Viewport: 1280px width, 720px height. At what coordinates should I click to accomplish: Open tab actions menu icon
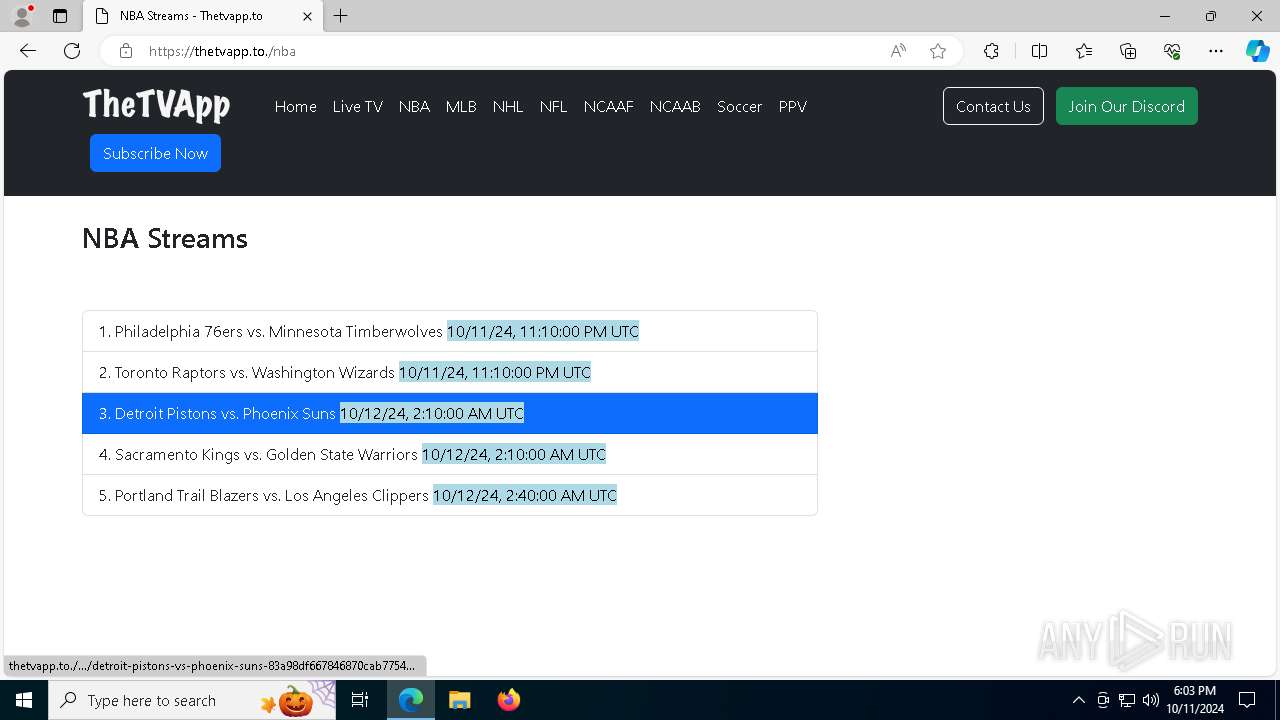[60, 16]
